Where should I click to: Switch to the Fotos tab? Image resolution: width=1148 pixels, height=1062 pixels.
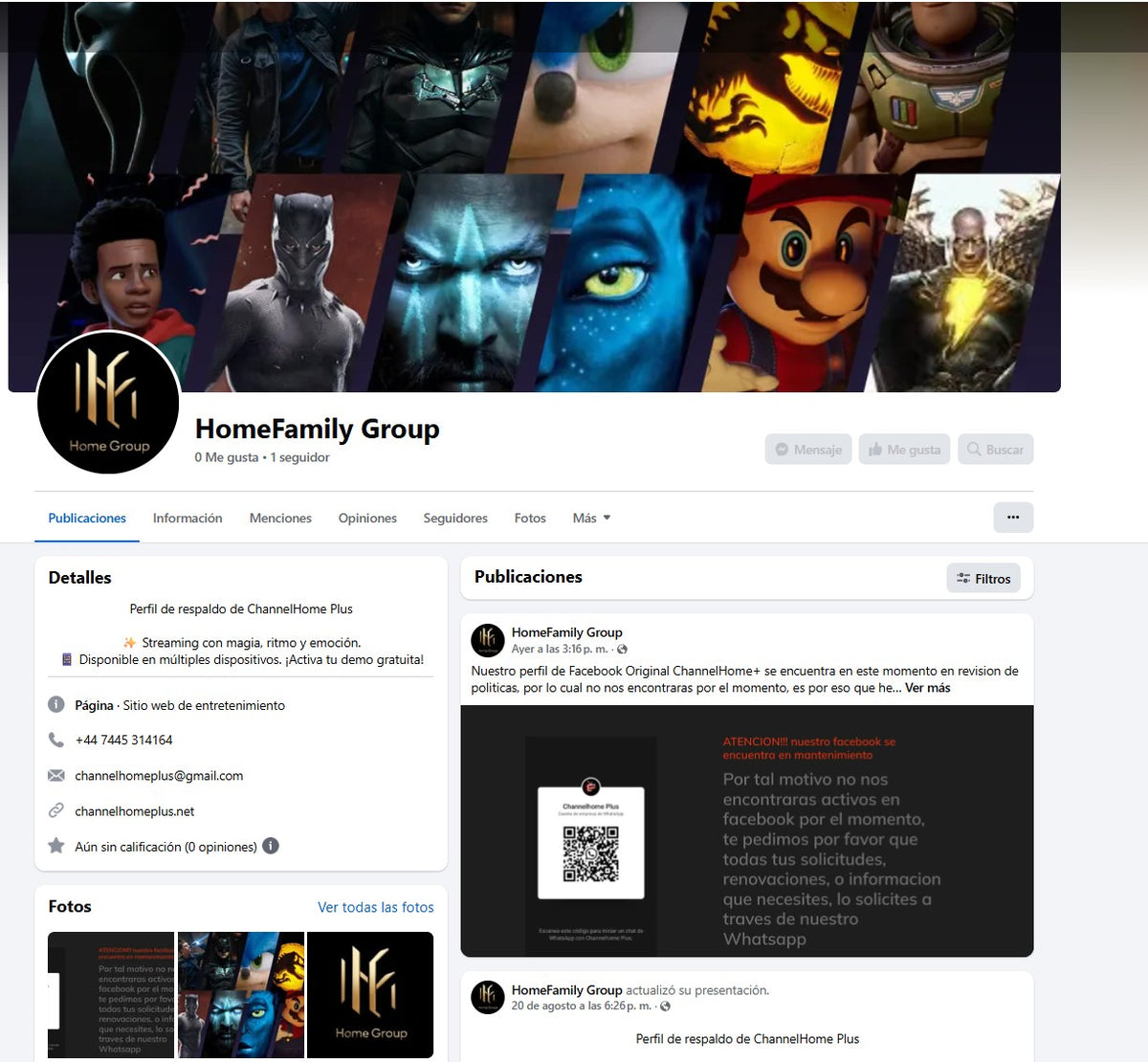tap(530, 518)
